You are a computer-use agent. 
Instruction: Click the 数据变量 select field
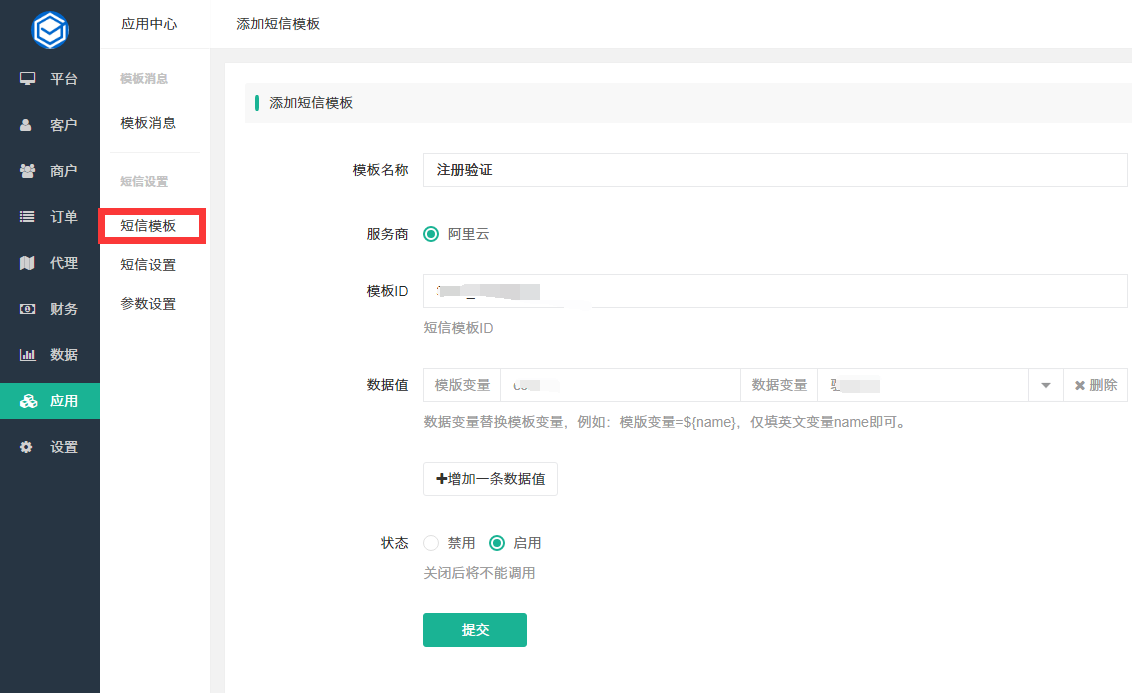[x=923, y=385]
